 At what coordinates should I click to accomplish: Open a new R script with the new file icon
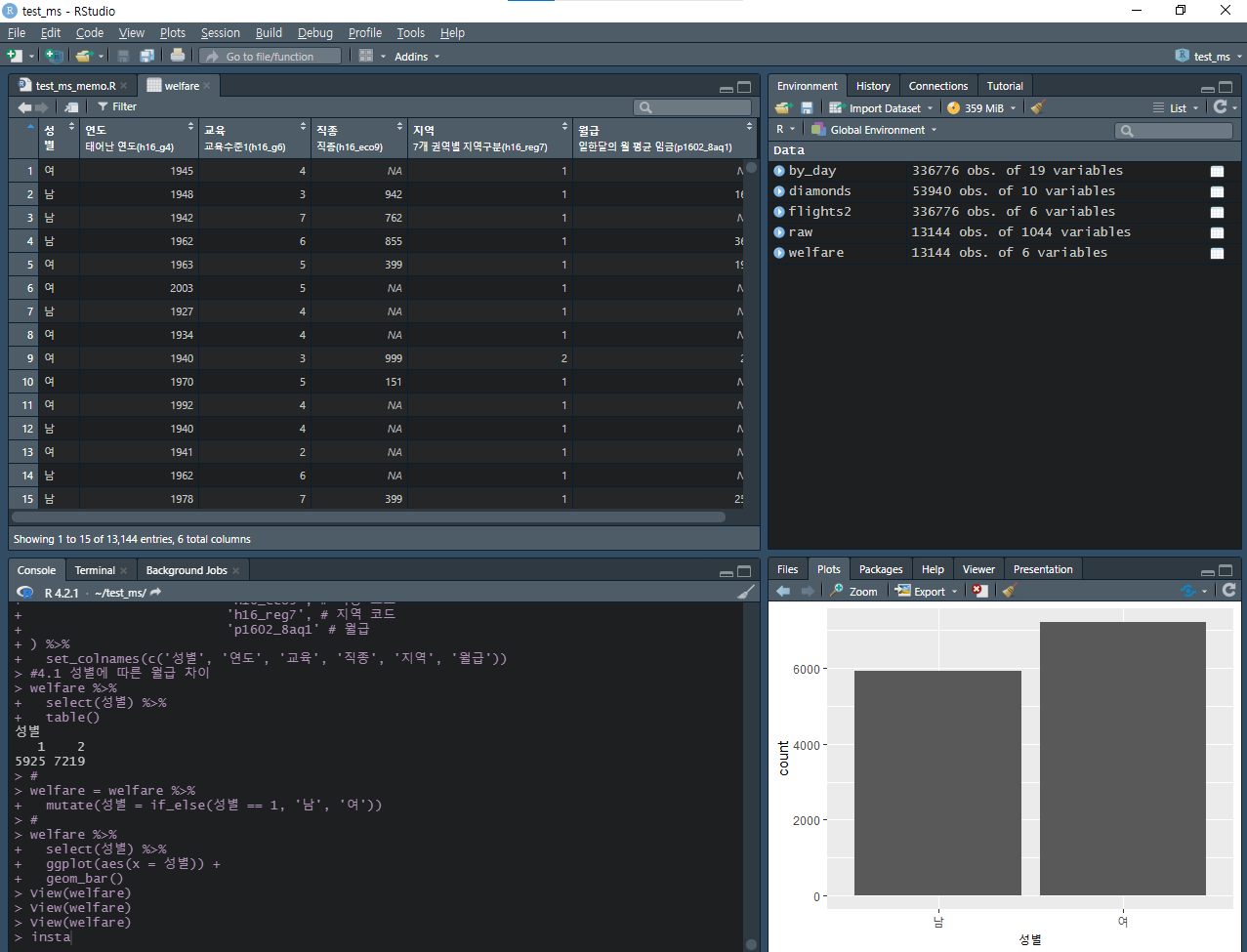click(15, 56)
